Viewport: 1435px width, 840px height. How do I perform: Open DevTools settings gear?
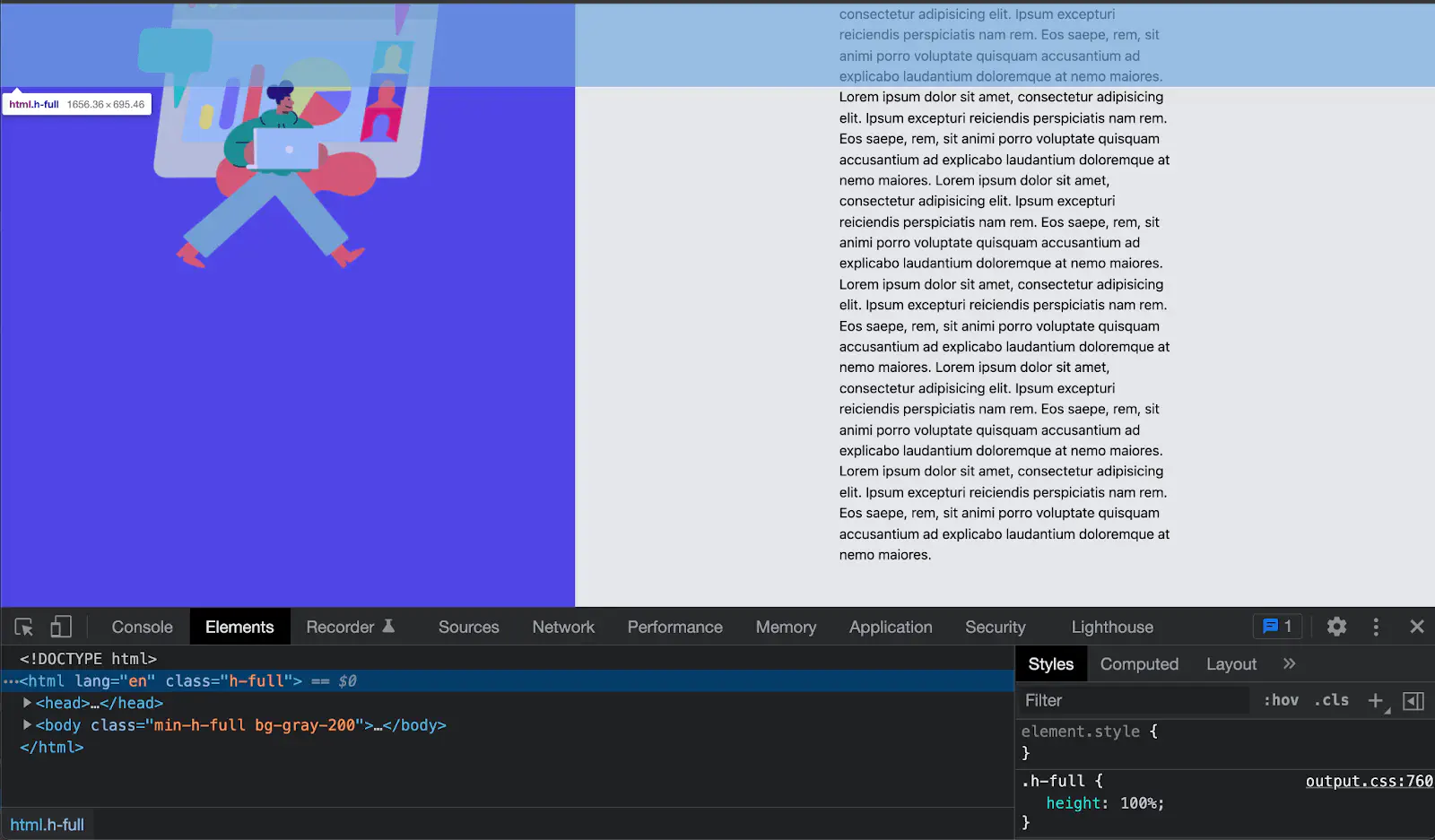(x=1336, y=627)
